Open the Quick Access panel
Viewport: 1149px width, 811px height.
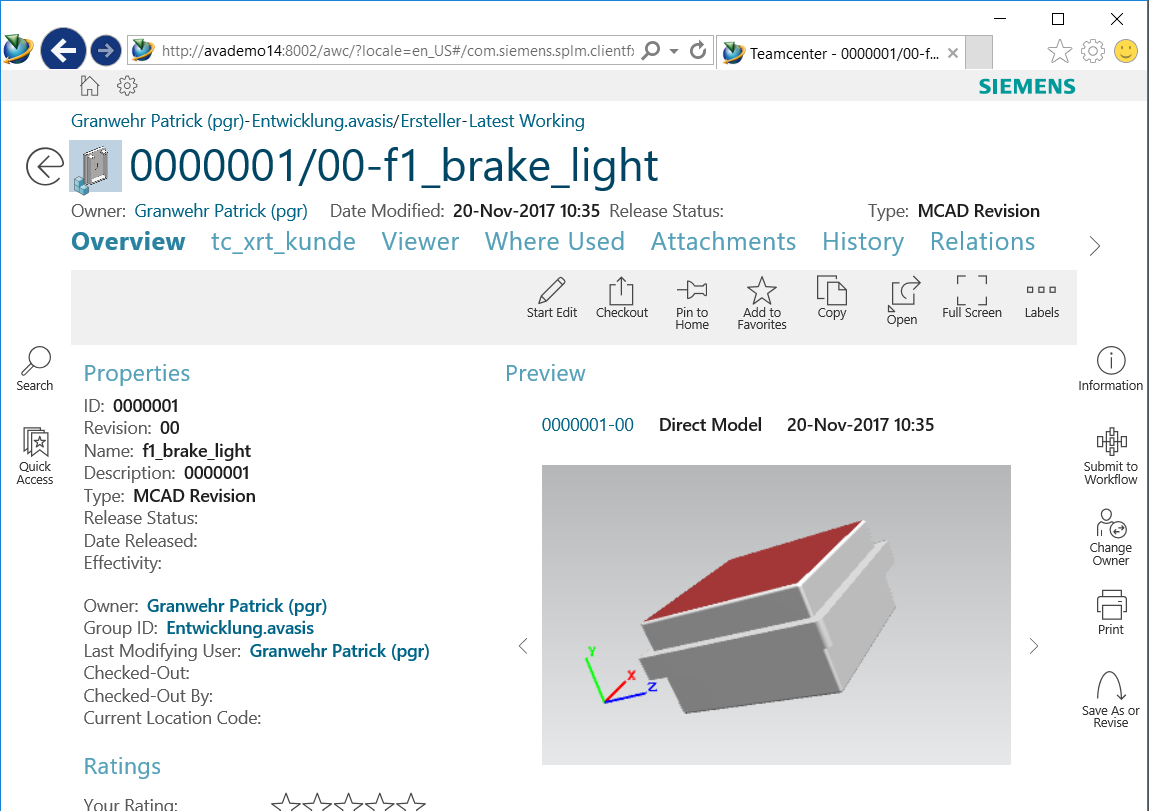pos(35,443)
